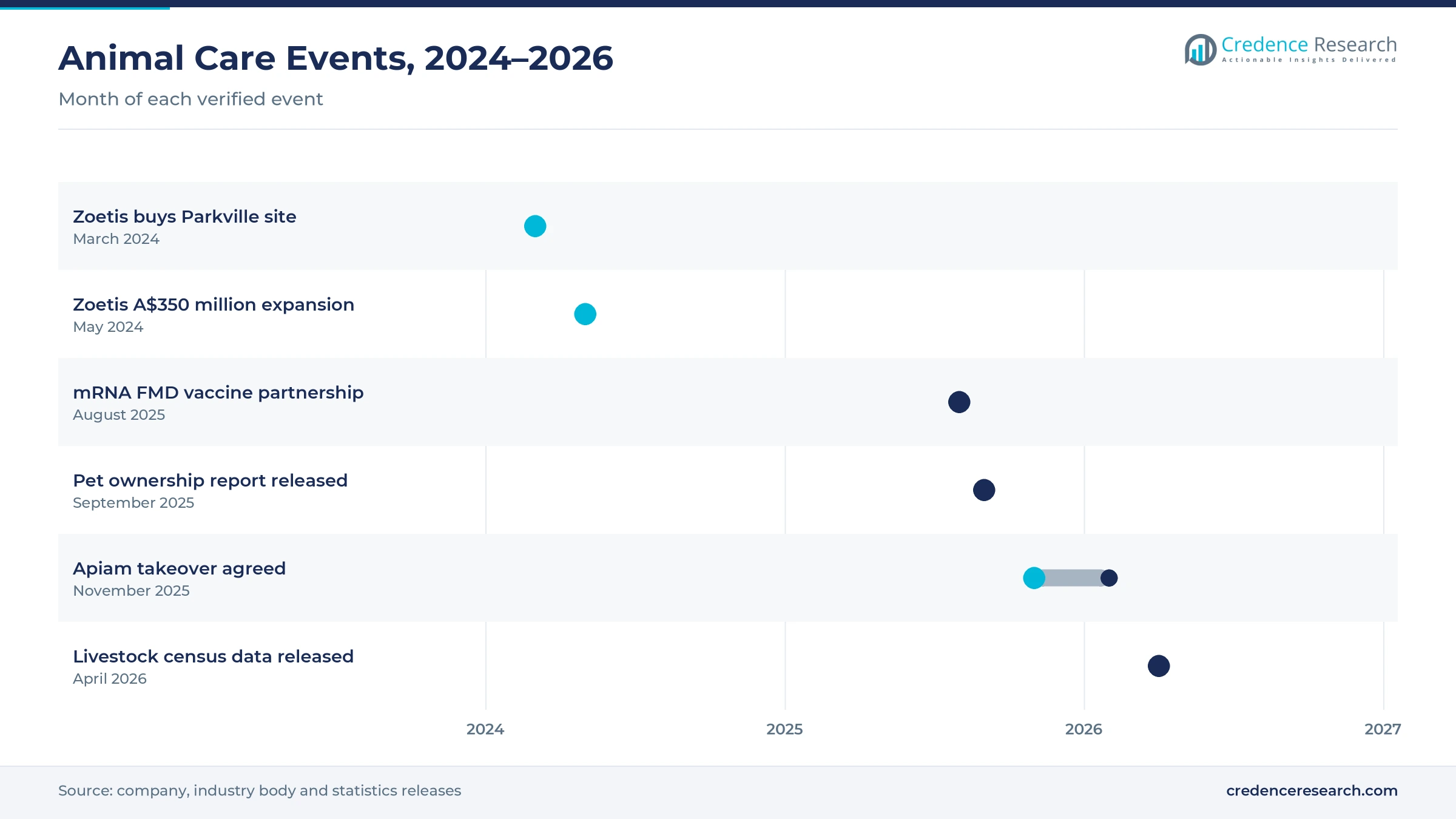The width and height of the screenshot is (1456, 819).
Task: Select the Zoetis buys Parkville site marker
Action: pyautogui.click(x=535, y=226)
